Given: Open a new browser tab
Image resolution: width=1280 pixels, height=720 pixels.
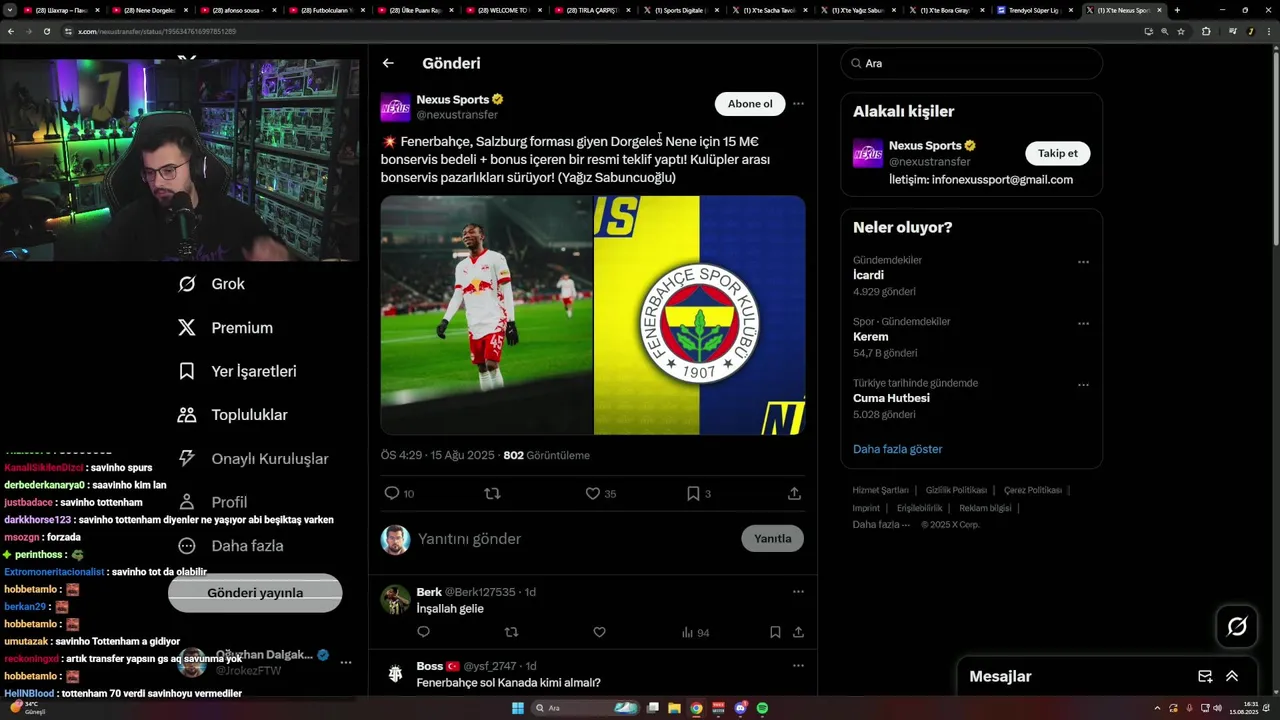Looking at the screenshot, I should (x=1177, y=10).
